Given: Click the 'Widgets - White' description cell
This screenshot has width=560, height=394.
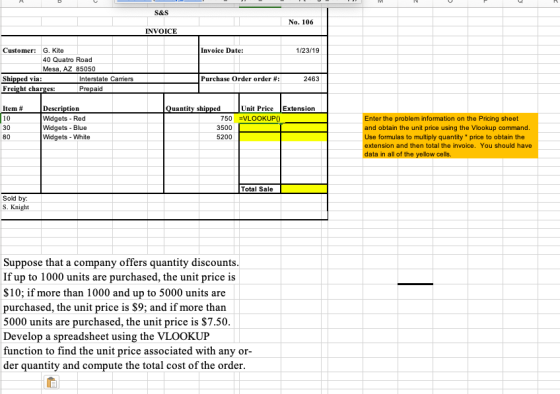Looking at the screenshot, I should point(66,137).
